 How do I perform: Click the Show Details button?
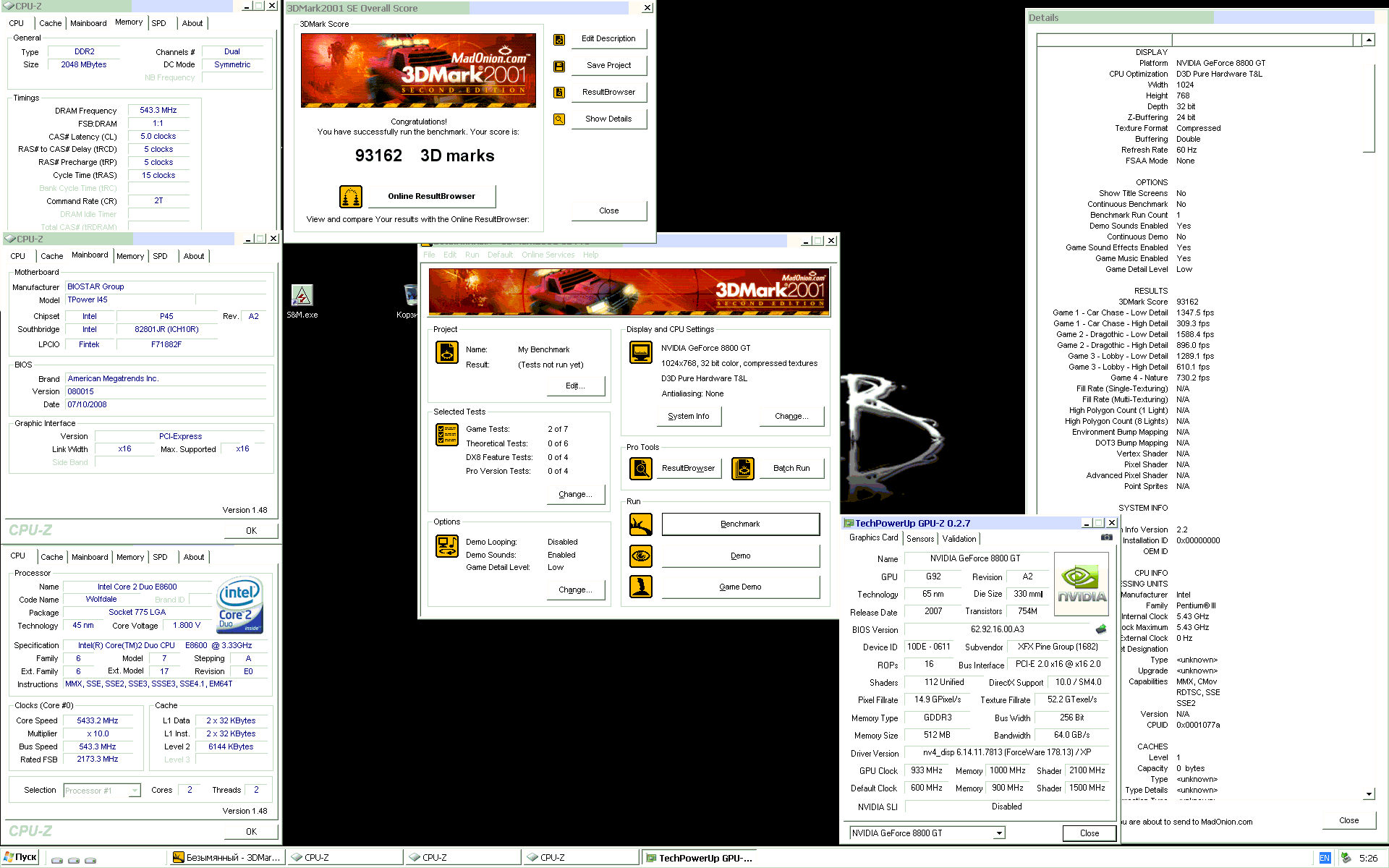point(608,119)
